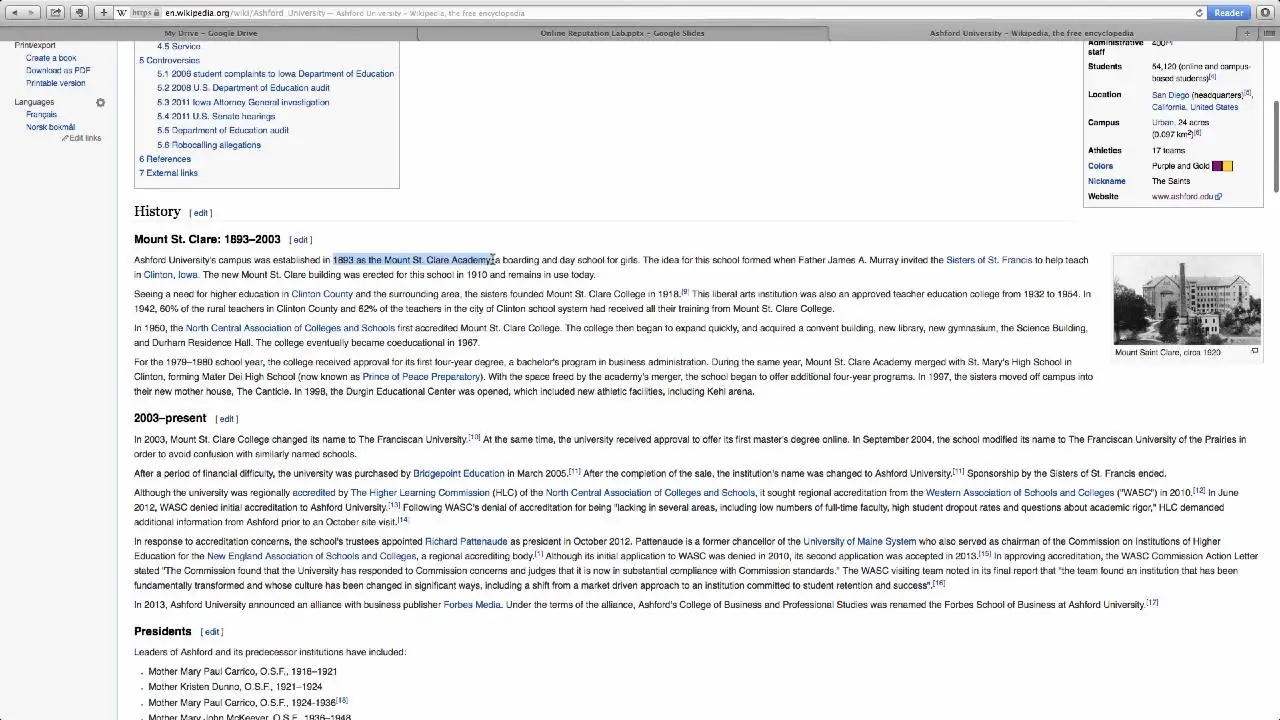The height and width of the screenshot is (720, 1280).
Task: Open Urban campus link in infobox
Action: 1163,122
